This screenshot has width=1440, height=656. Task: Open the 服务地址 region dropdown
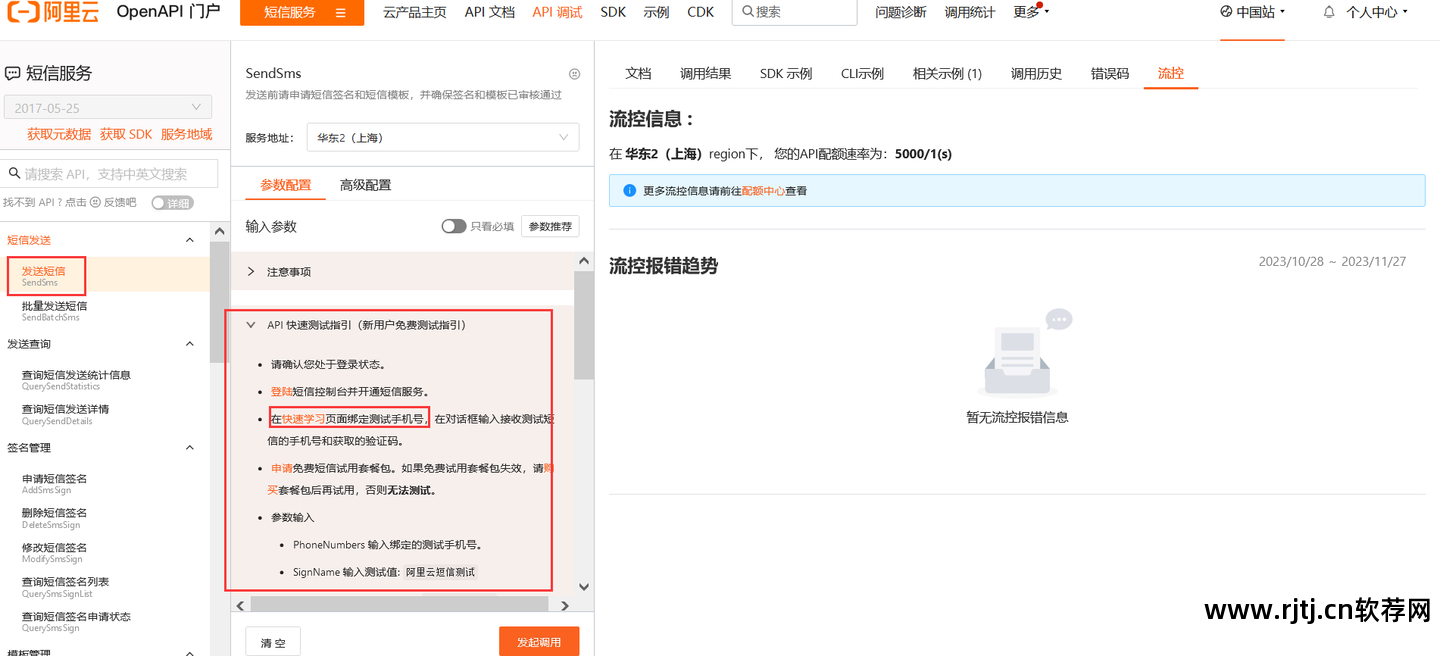pos(443,137)
